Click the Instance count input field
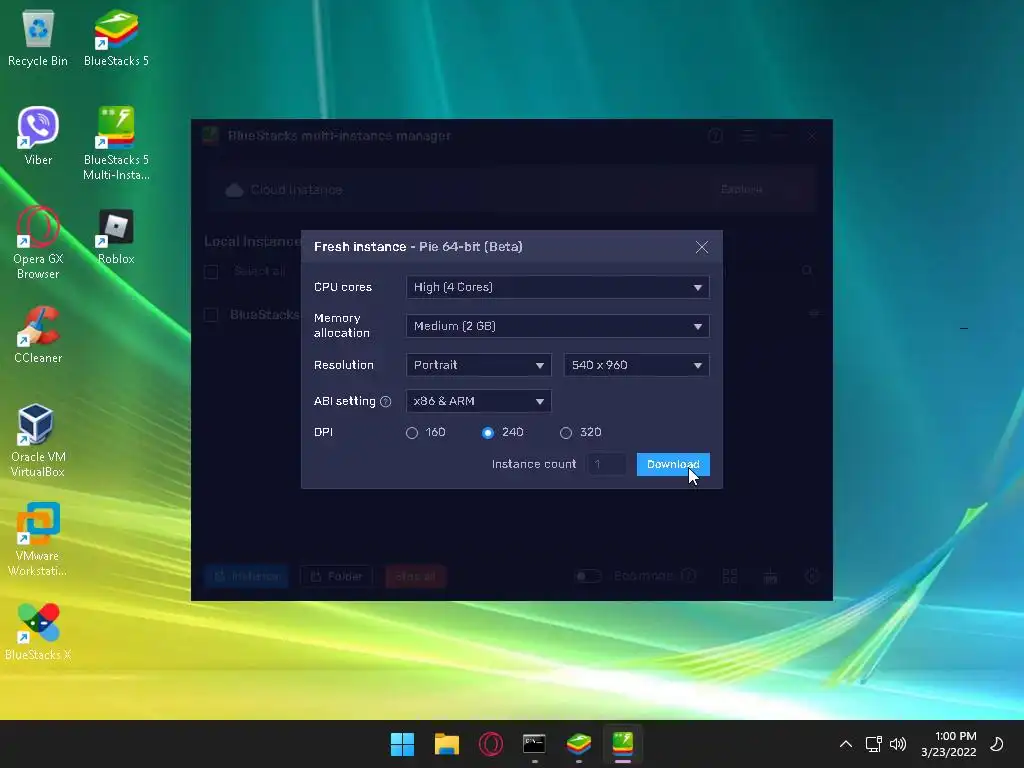1024x768 pixels. (607, 464)
